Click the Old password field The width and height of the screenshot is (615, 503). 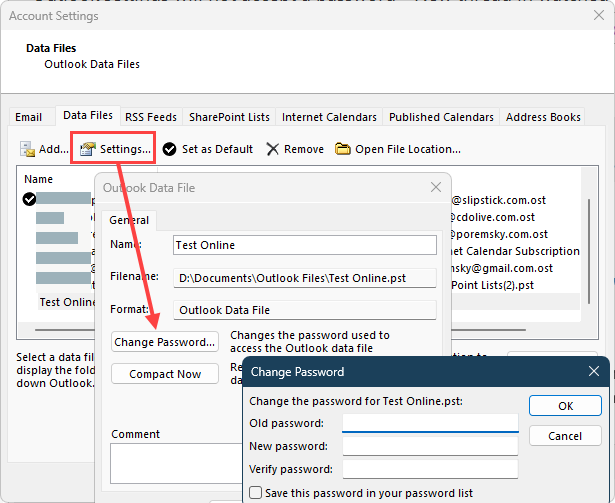tap(430, 423)
